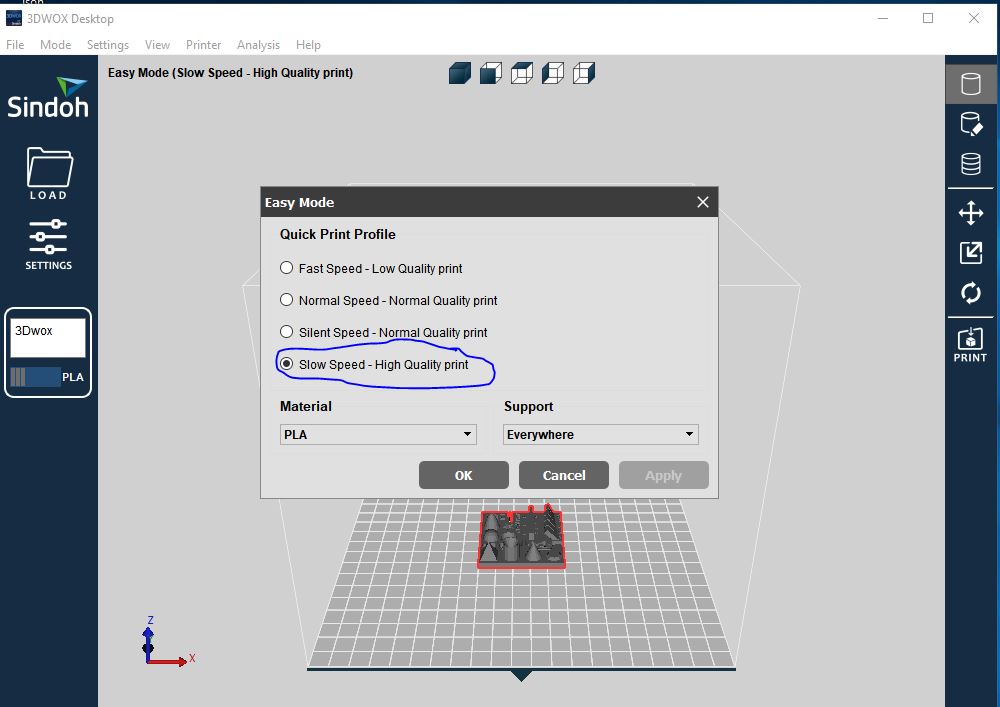Click the Support label
This screenshot has height=707, width=1000.
(x=528, y=406)
